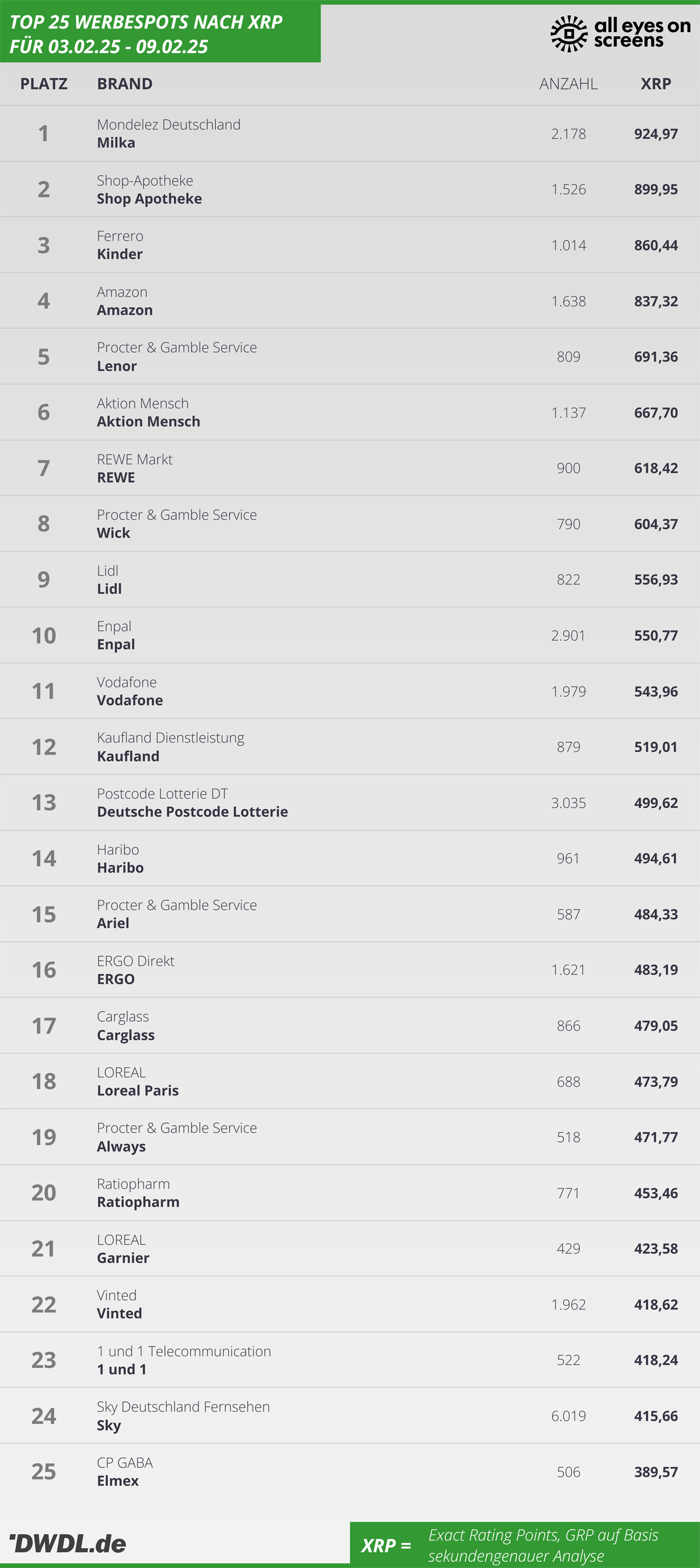700x1568 pixels.
Task: Select the Elmex brand at rank 25
Action: [117, 1480]
